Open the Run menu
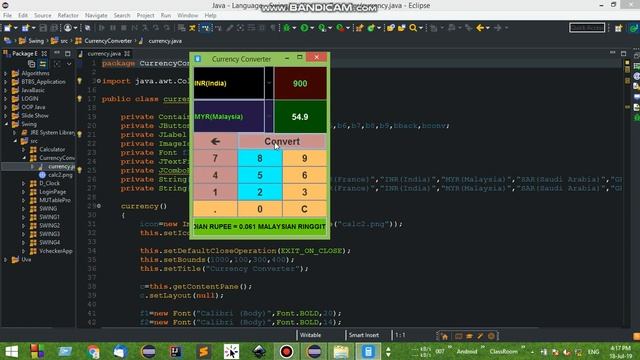 [x=166, y=16]
